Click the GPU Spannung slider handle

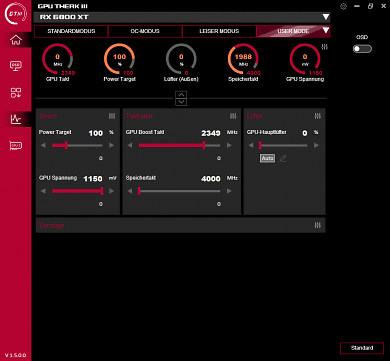pos(102,191)
